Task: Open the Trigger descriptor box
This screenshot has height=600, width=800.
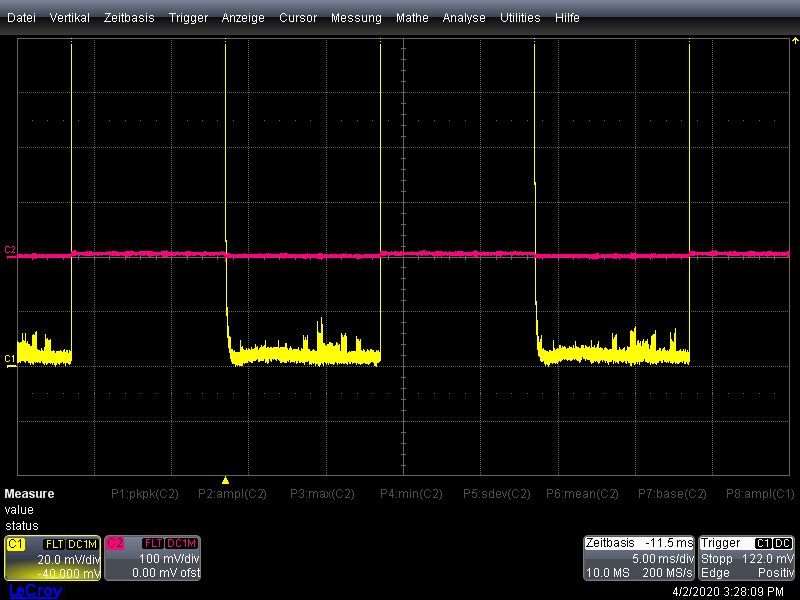Action: point(747,559)
